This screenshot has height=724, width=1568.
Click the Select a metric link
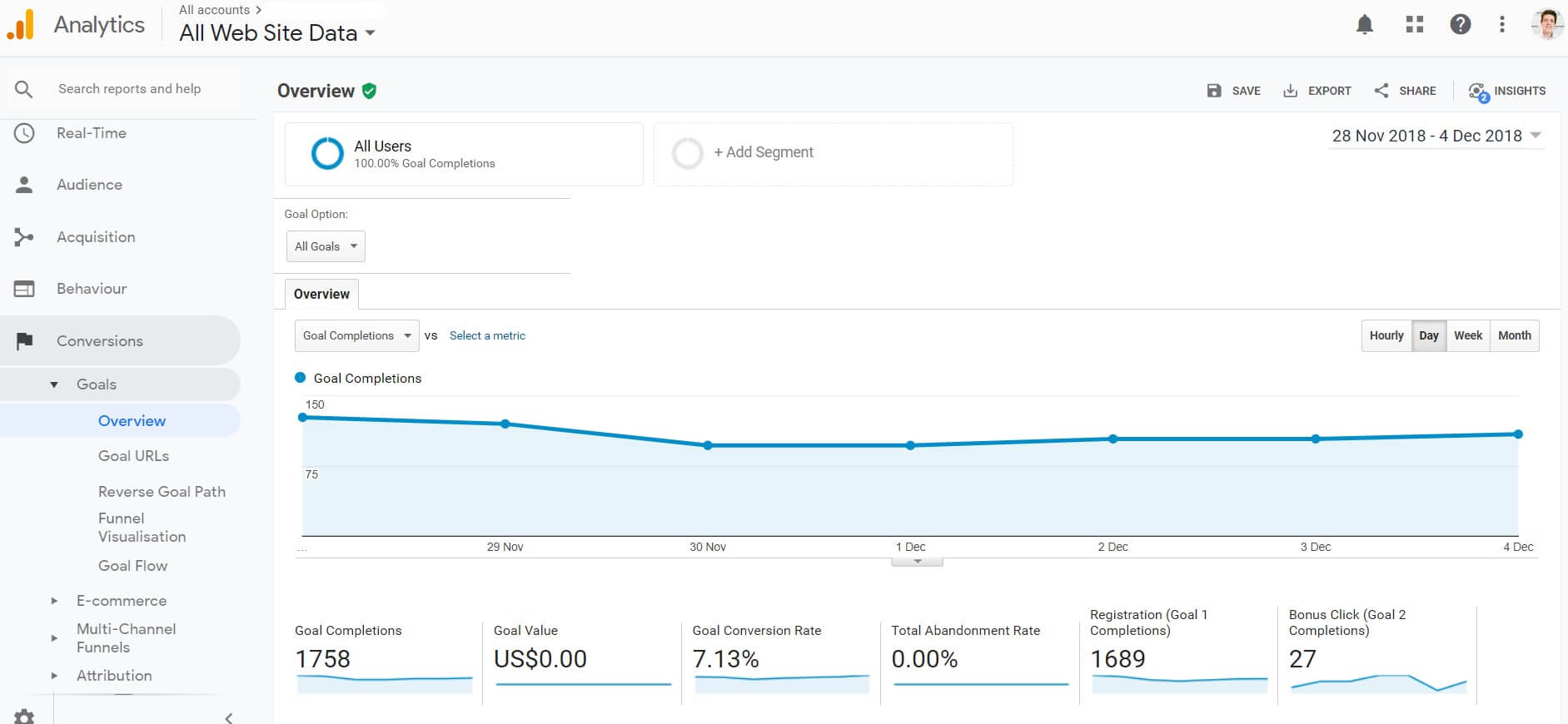coord(487,335)
